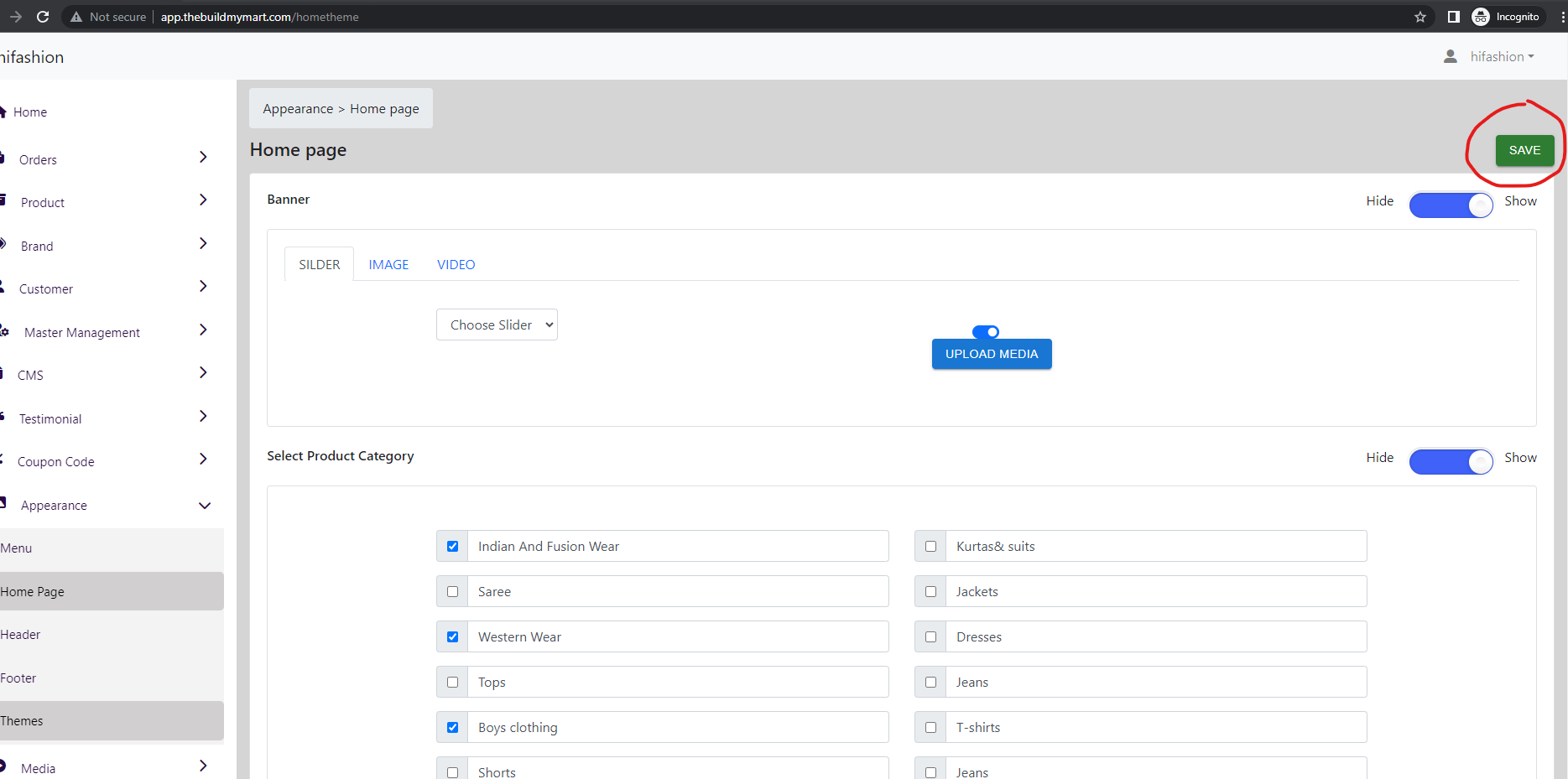1568x779 pixels.
Task: Check the Tops category checkbox
Action: (453, 682)
